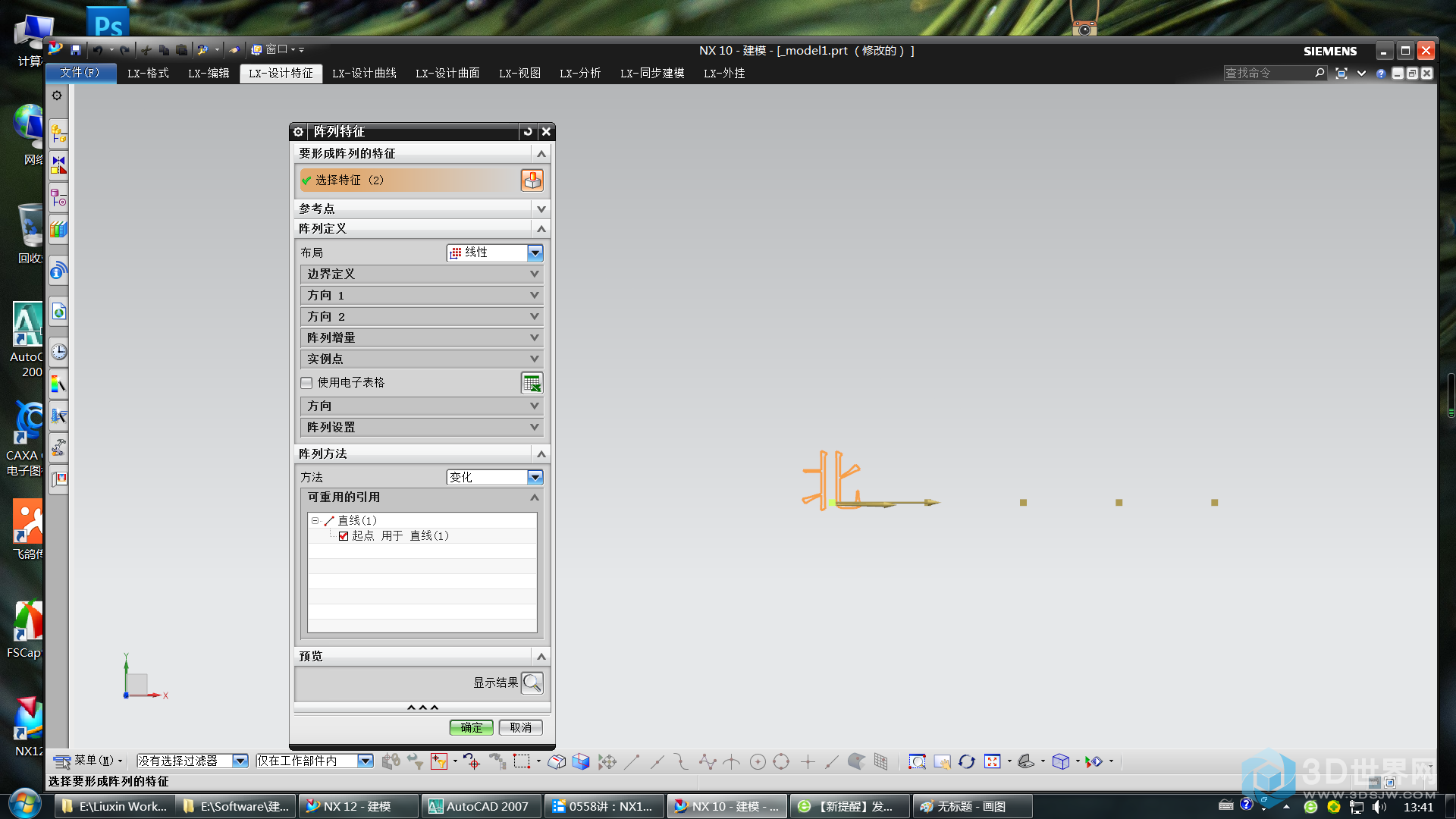1456x819 pixels.
Task: Open the Part Navigator sidebar icon
Action: (58, 199)
